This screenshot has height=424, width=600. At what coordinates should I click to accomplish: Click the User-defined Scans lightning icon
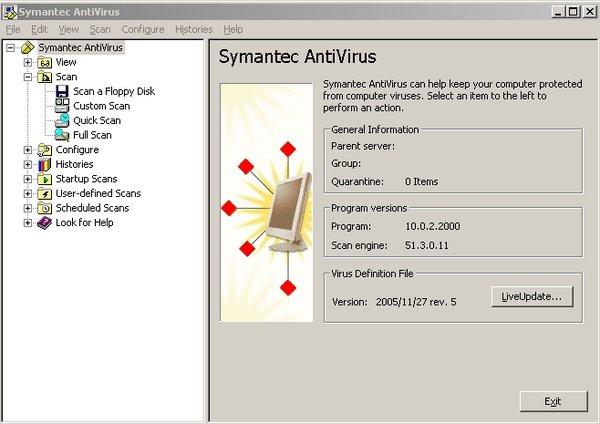[45, 194]
